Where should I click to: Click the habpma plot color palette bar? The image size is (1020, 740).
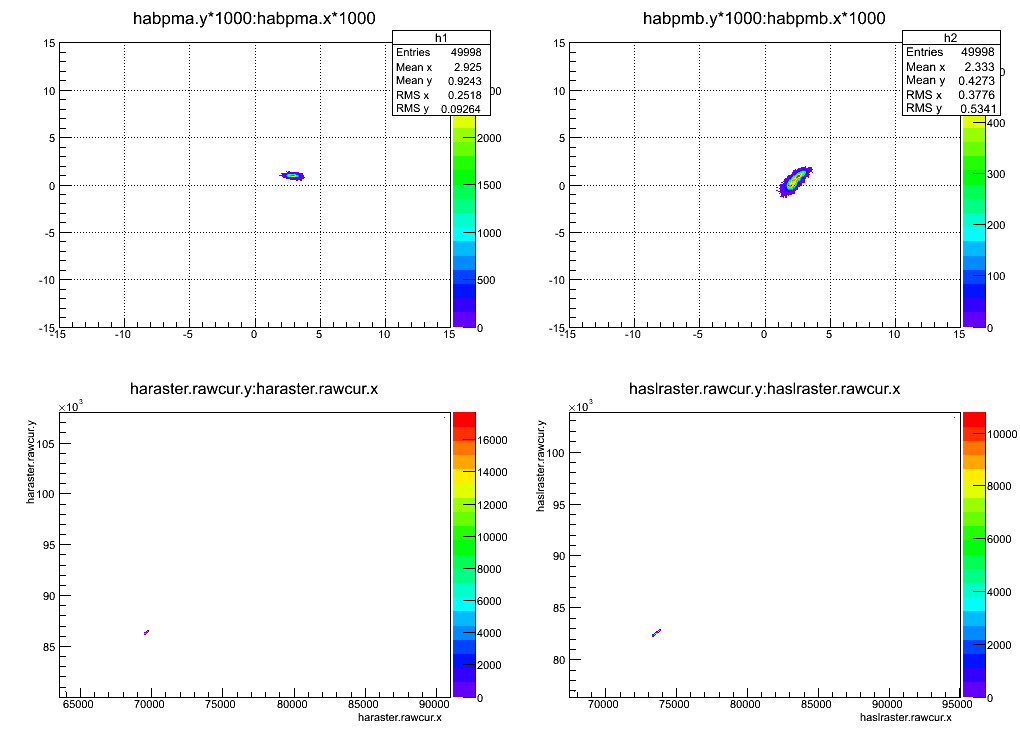(463, 221)
